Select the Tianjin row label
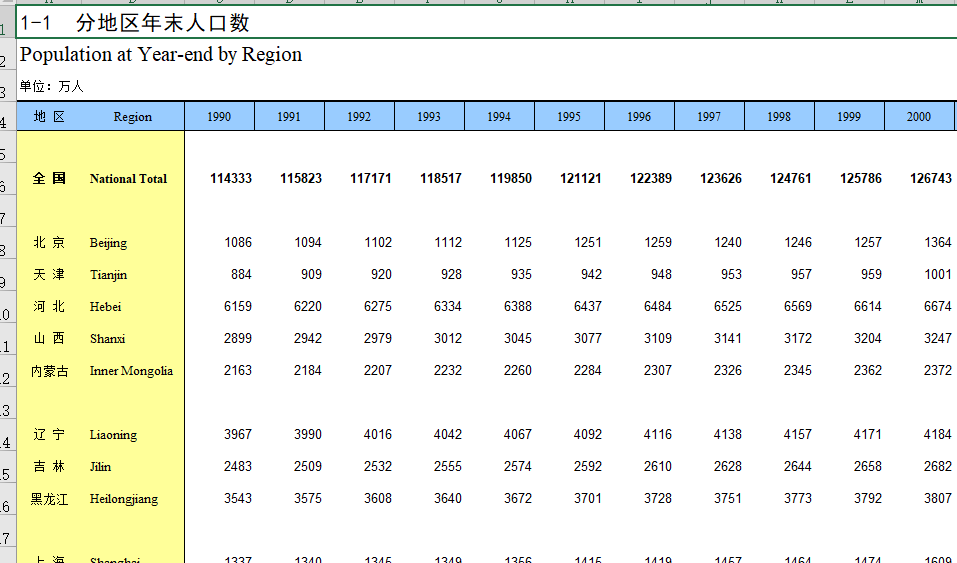 (x=109, y=275)
